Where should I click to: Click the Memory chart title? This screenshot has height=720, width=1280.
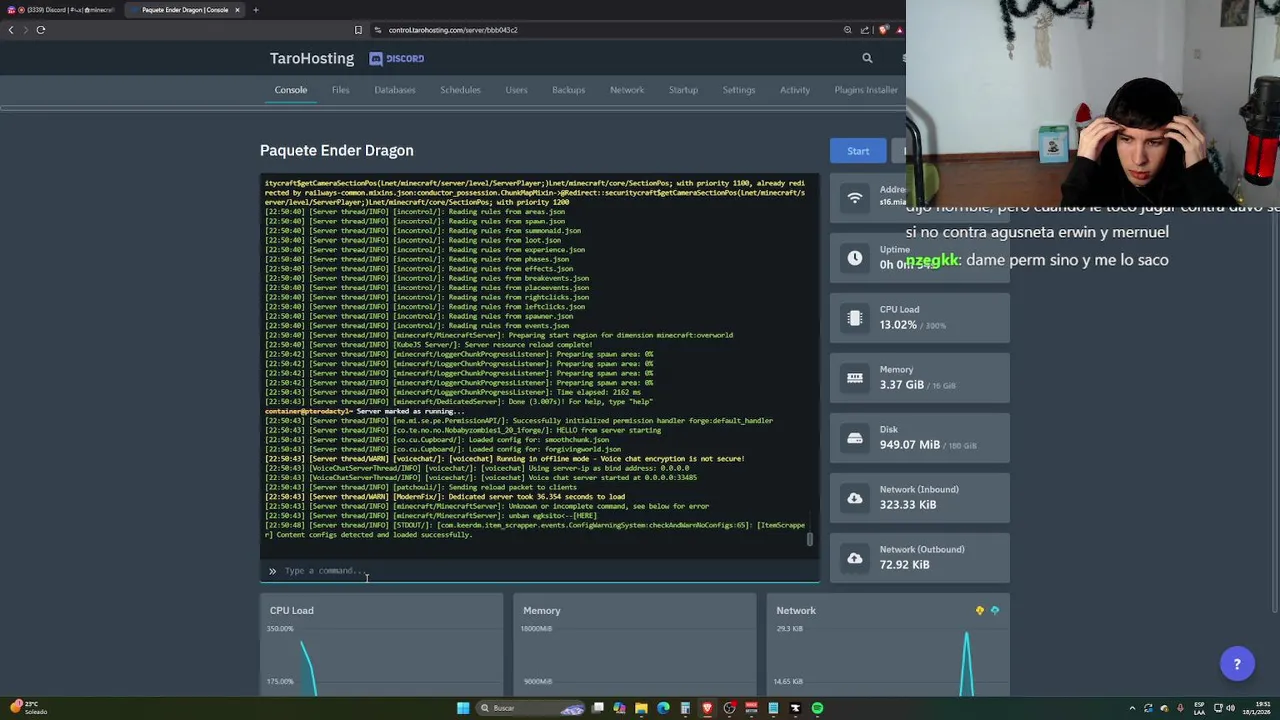coord(542,610)
